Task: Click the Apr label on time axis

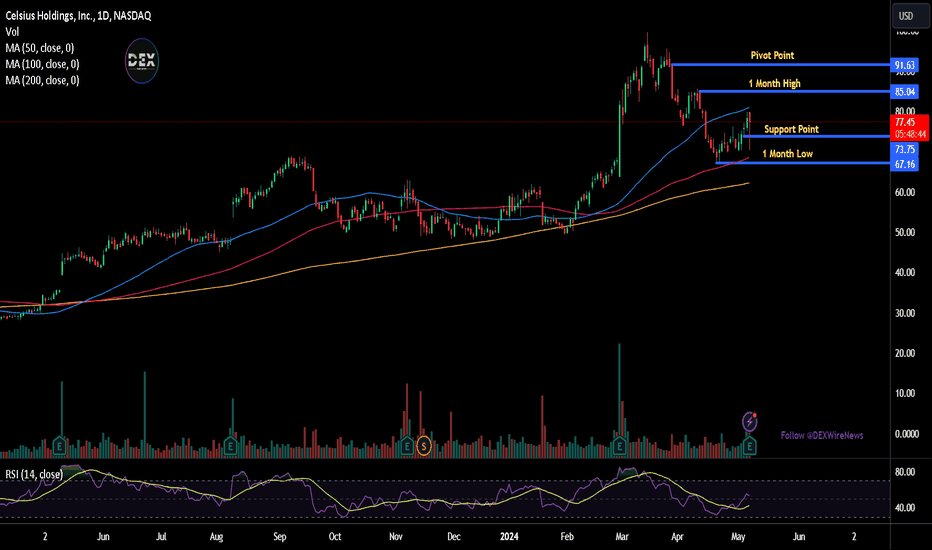Action: click(x=677, y=536)
